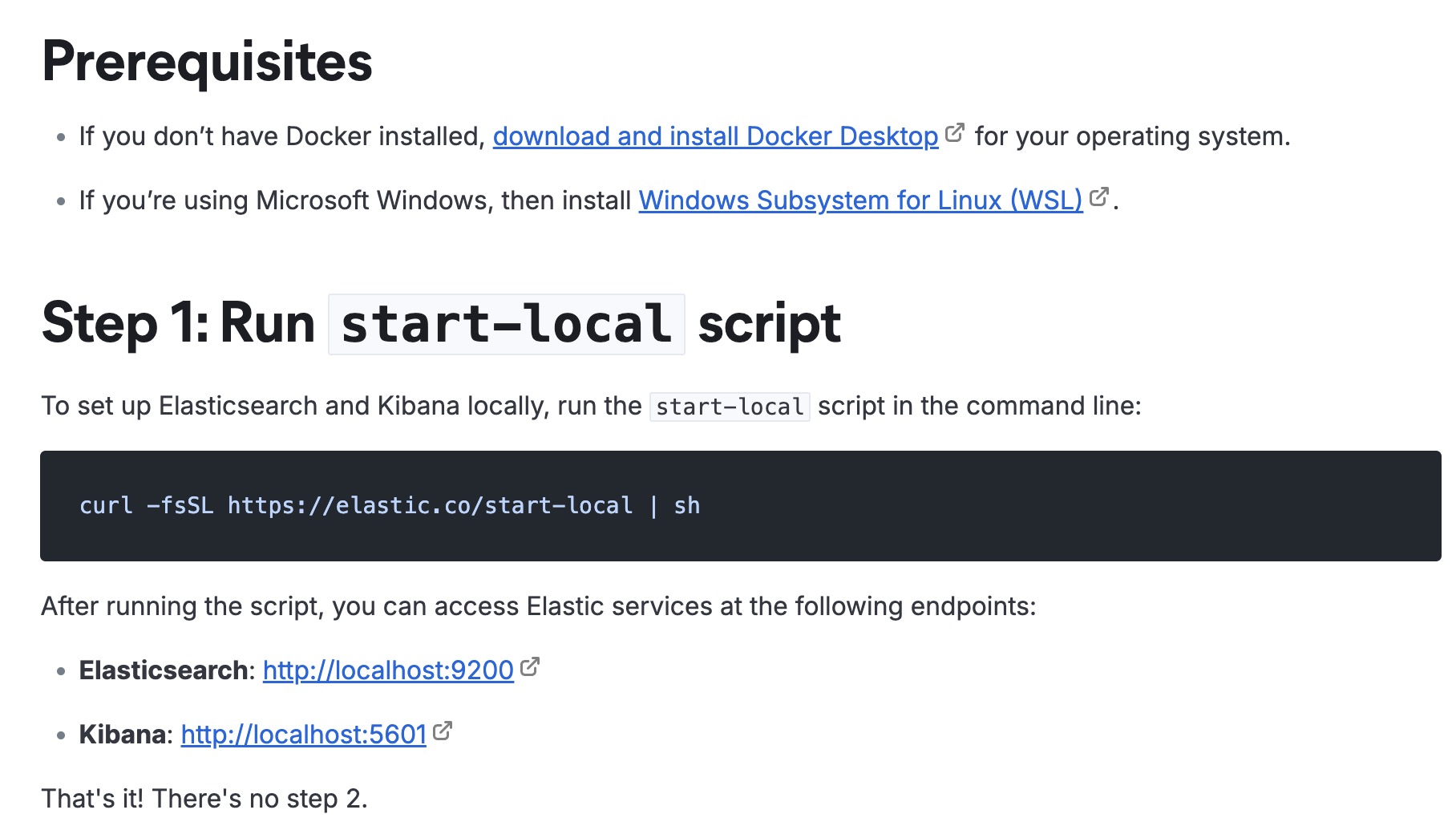The image size is (1456, 826).
Task: Click the 'Step 1: Run' heading text
Action: (x=178, y=324)
